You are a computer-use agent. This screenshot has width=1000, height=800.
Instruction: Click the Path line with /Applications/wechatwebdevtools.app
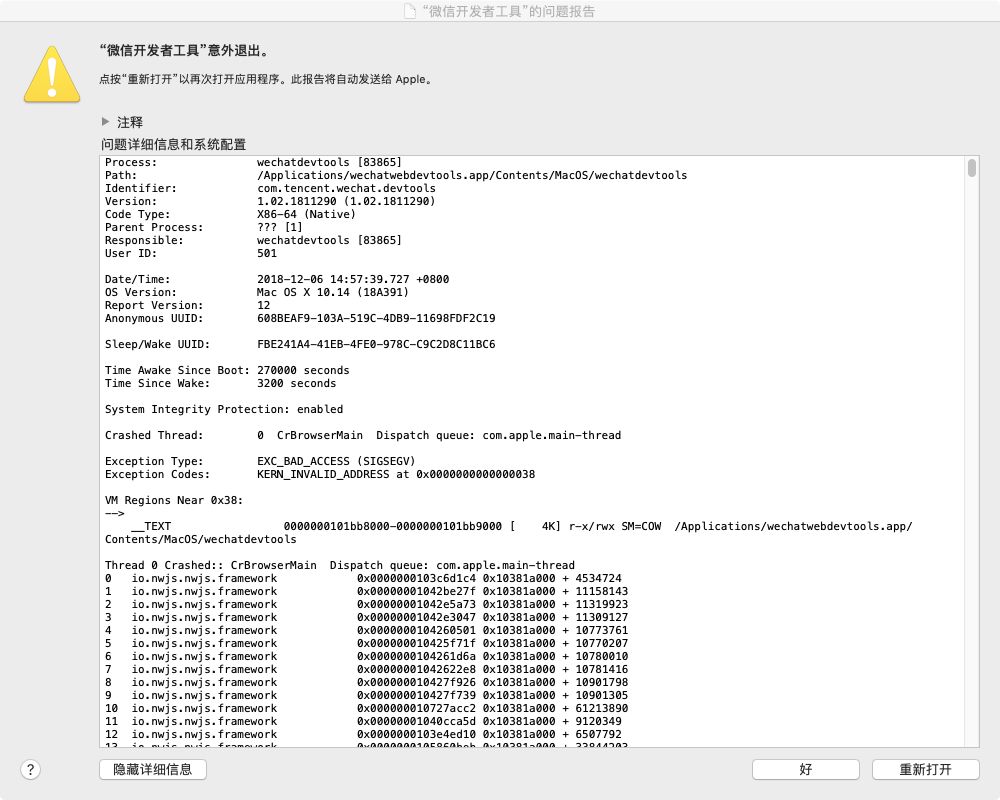coord(396,175)
